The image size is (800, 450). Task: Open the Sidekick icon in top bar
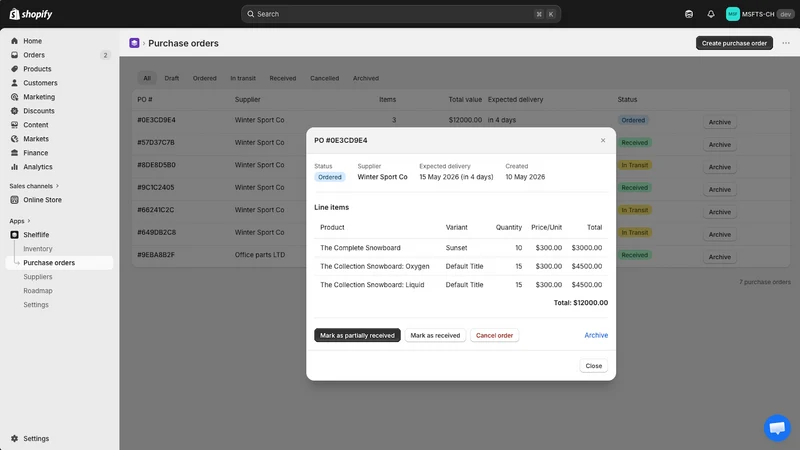click(x=689, y=14)
